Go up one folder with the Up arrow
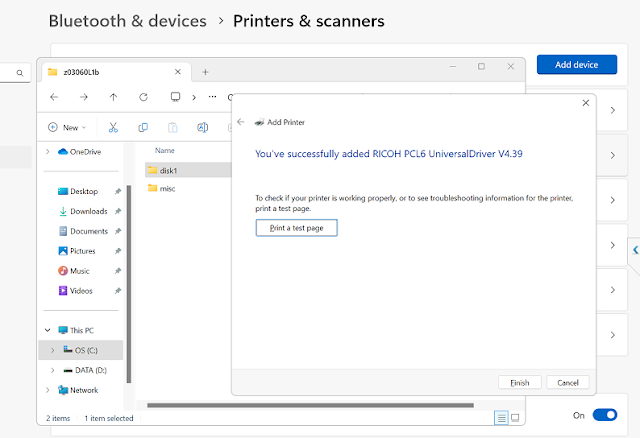 click(x=113, y=97)
